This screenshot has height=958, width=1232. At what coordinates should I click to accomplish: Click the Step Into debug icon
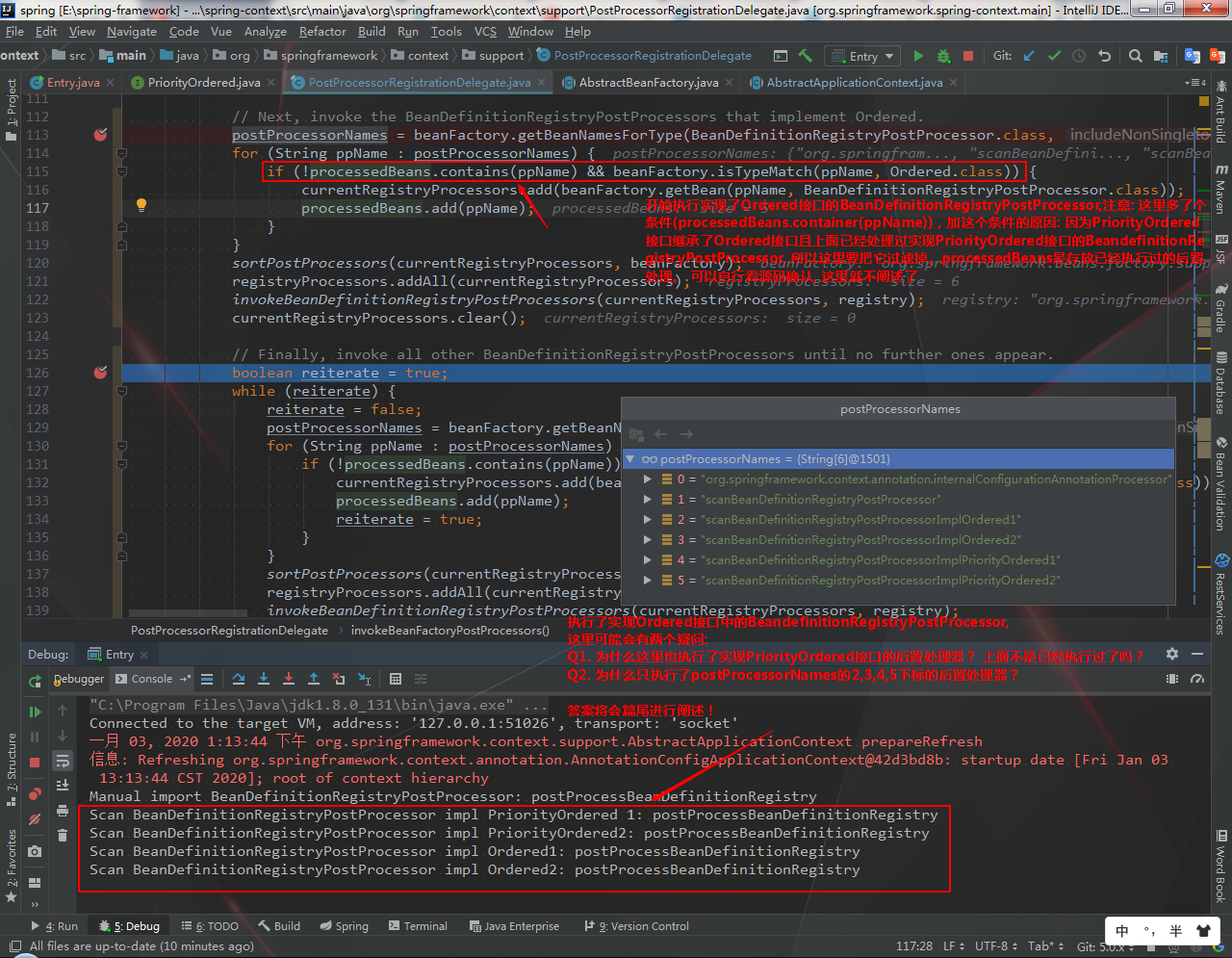[x=264, y=679]
